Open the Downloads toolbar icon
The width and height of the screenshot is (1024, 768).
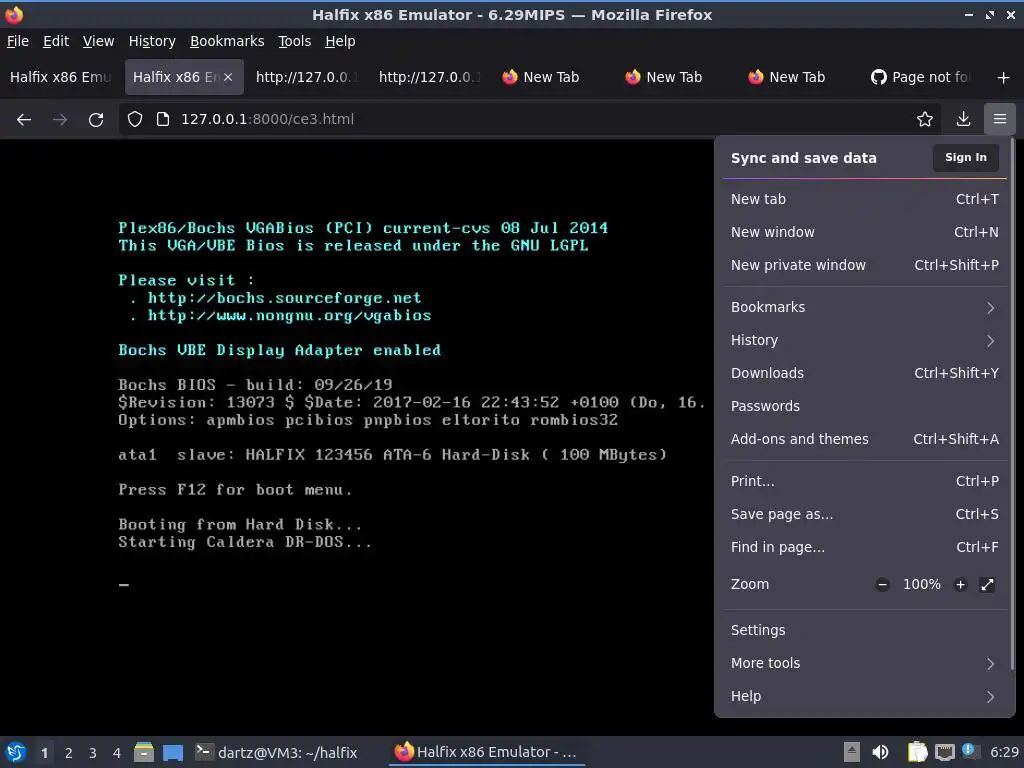pos(963,119)
